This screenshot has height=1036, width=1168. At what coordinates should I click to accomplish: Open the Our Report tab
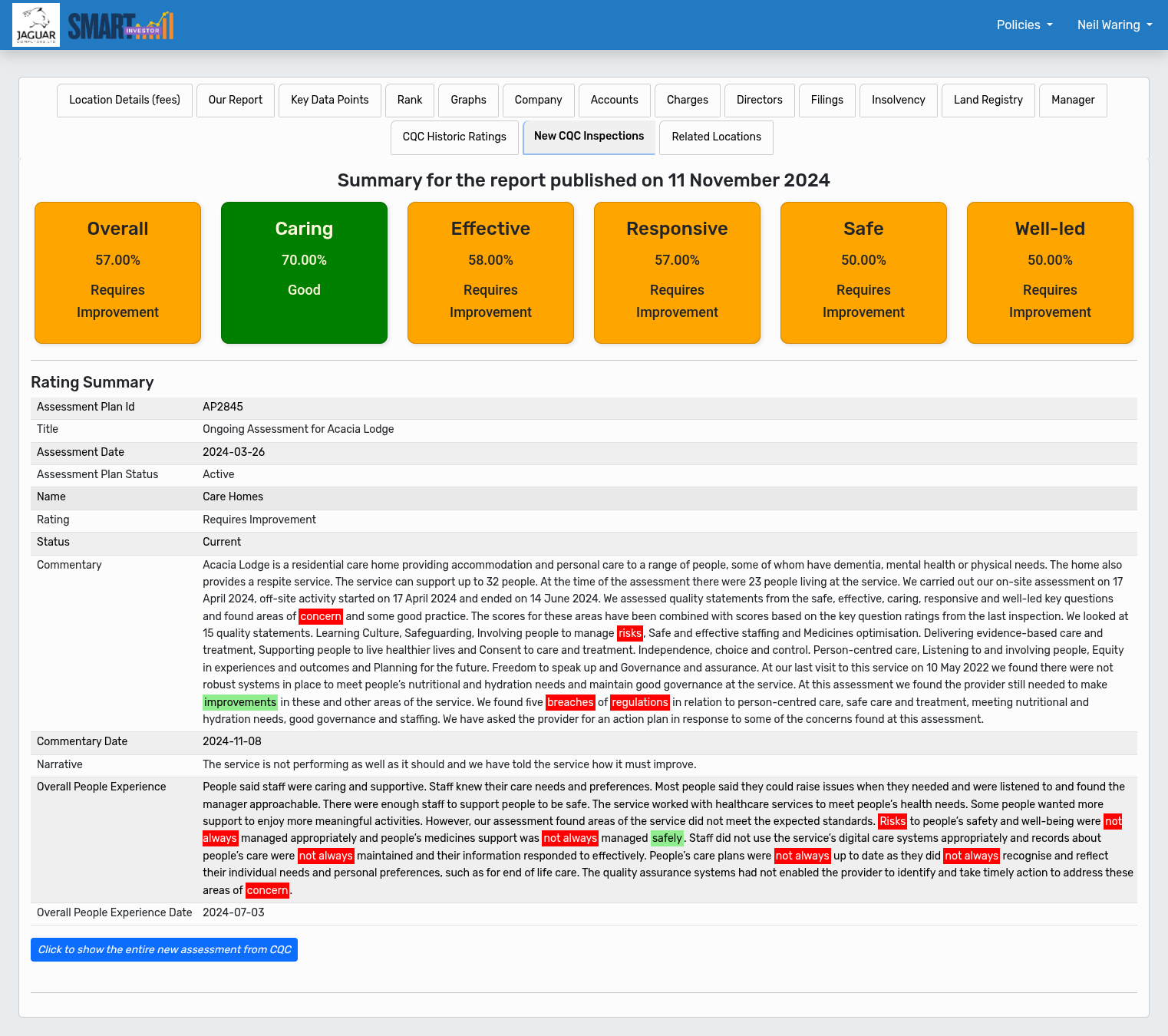pos(235,101)
